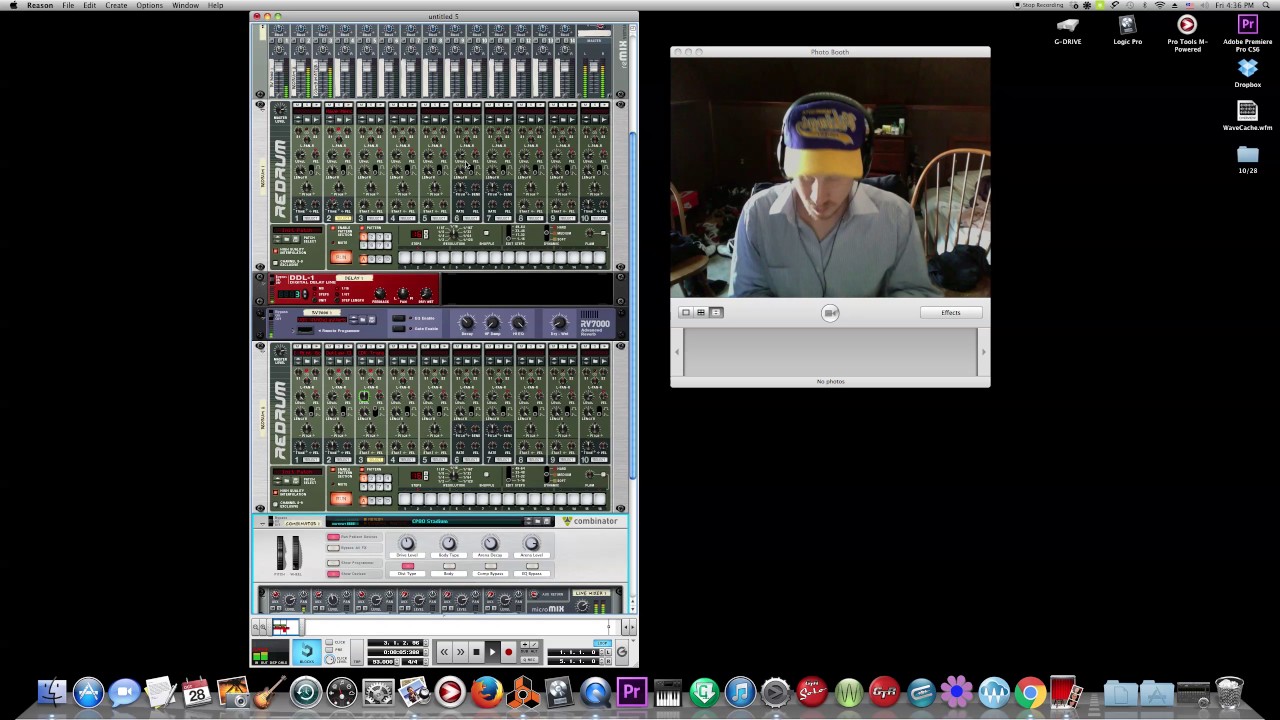Click the transport Fast Forward button

[x=460, y=652]
